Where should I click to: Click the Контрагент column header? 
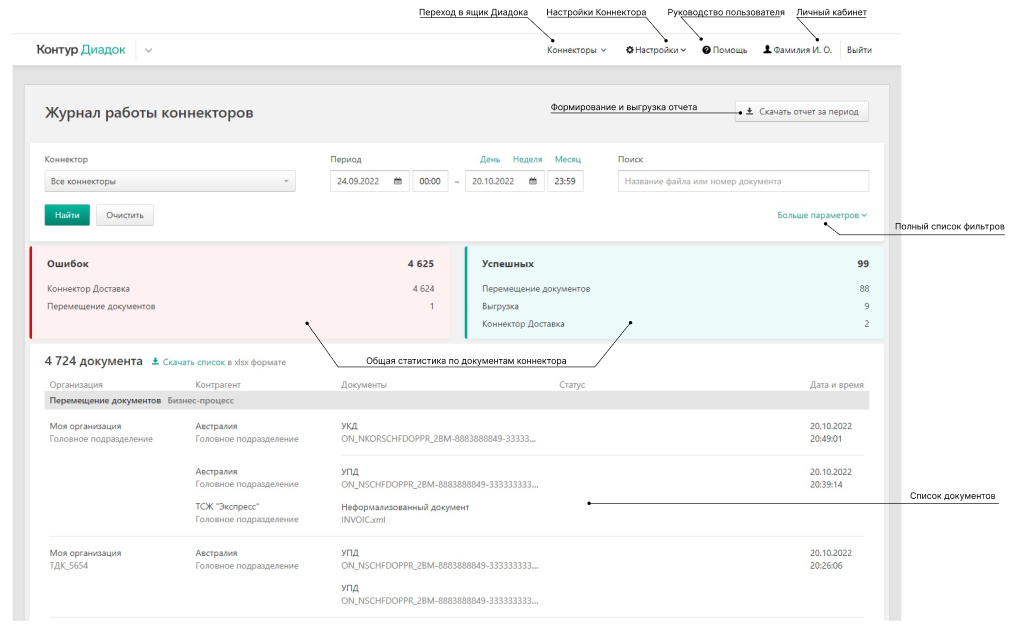tap(218, 384)
